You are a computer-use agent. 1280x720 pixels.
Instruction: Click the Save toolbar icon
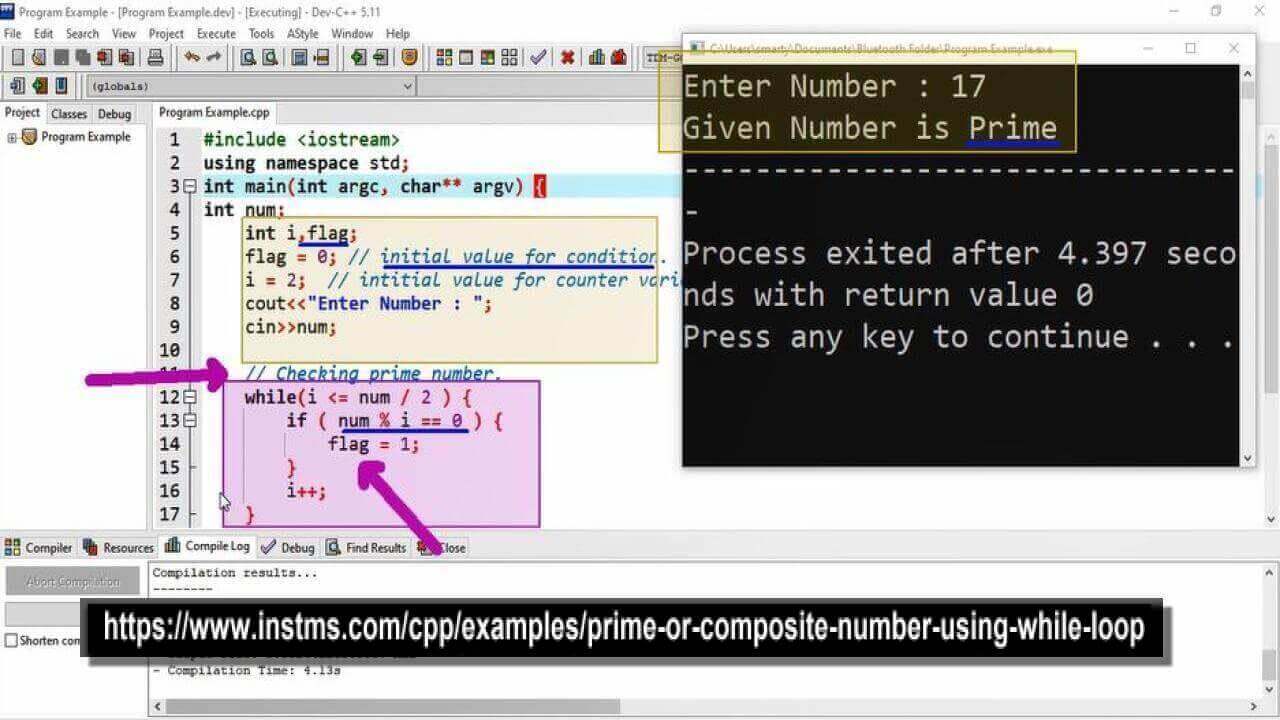[x=61, y=57]
